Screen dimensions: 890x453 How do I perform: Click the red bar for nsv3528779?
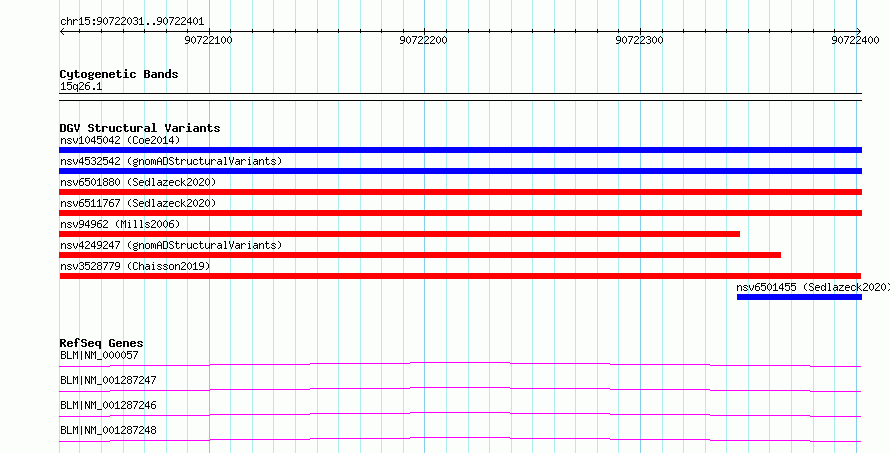pos(460,276)
